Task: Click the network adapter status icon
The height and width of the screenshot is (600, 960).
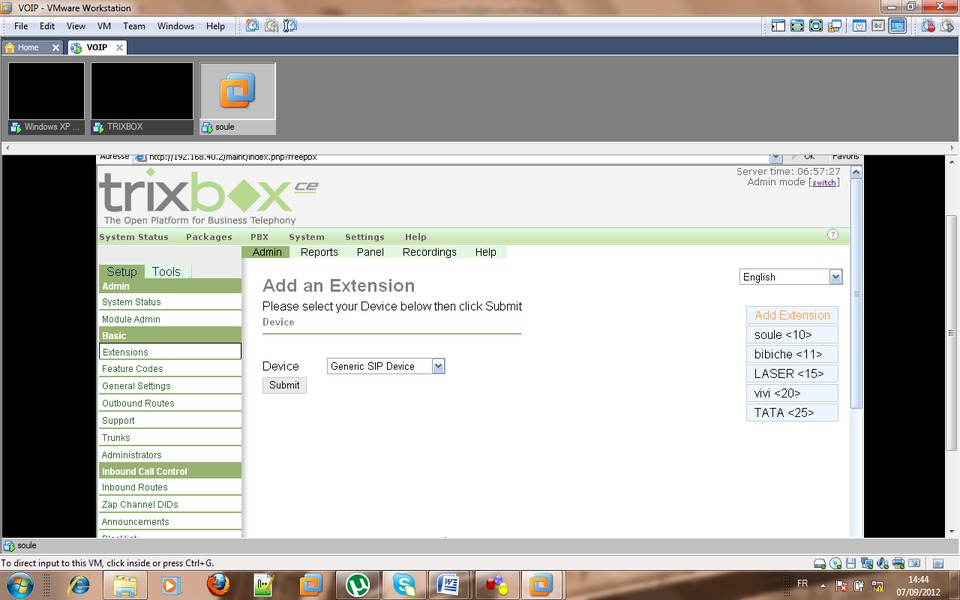Action: (866, 563)
